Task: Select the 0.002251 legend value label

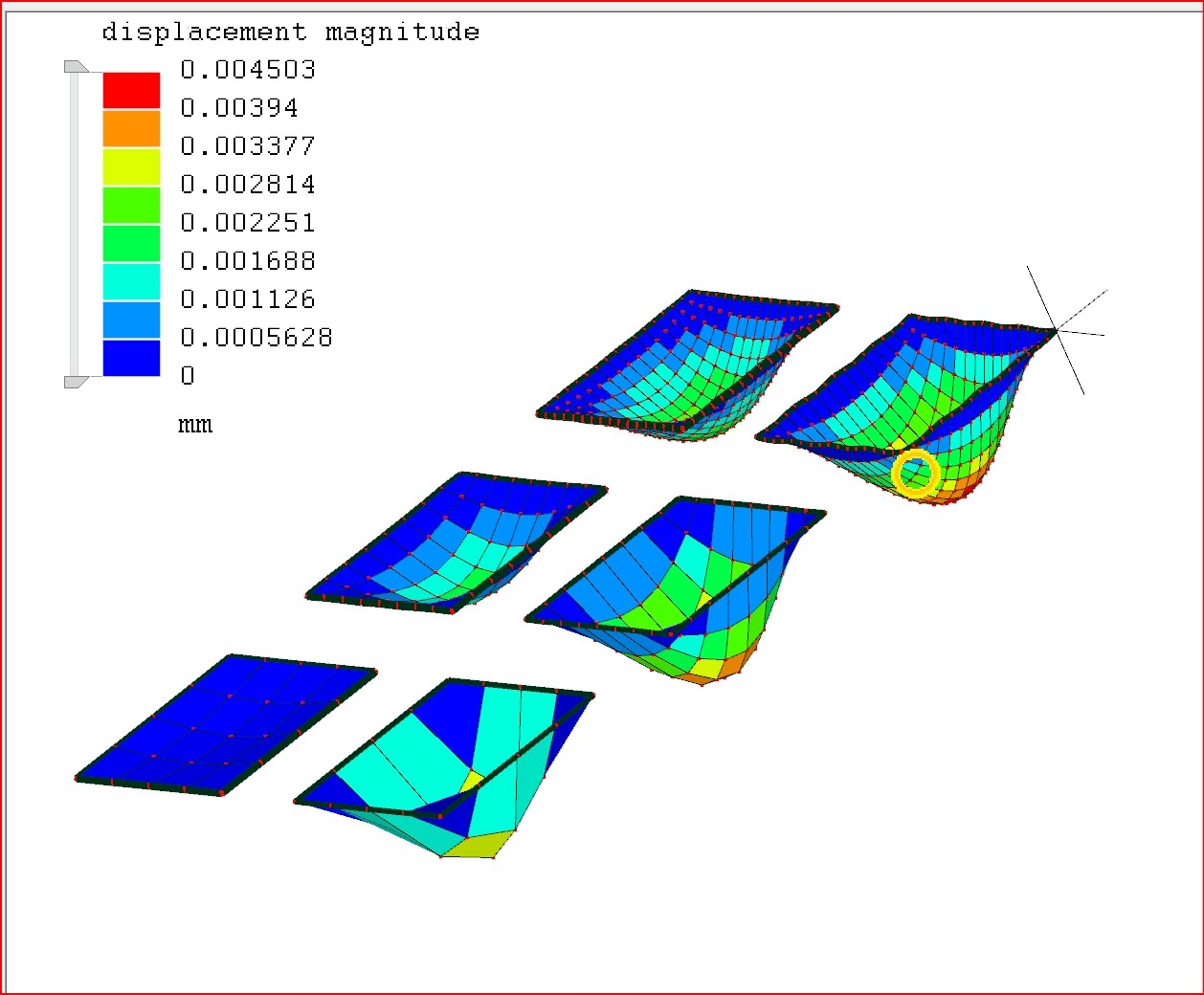Action: 248,223
